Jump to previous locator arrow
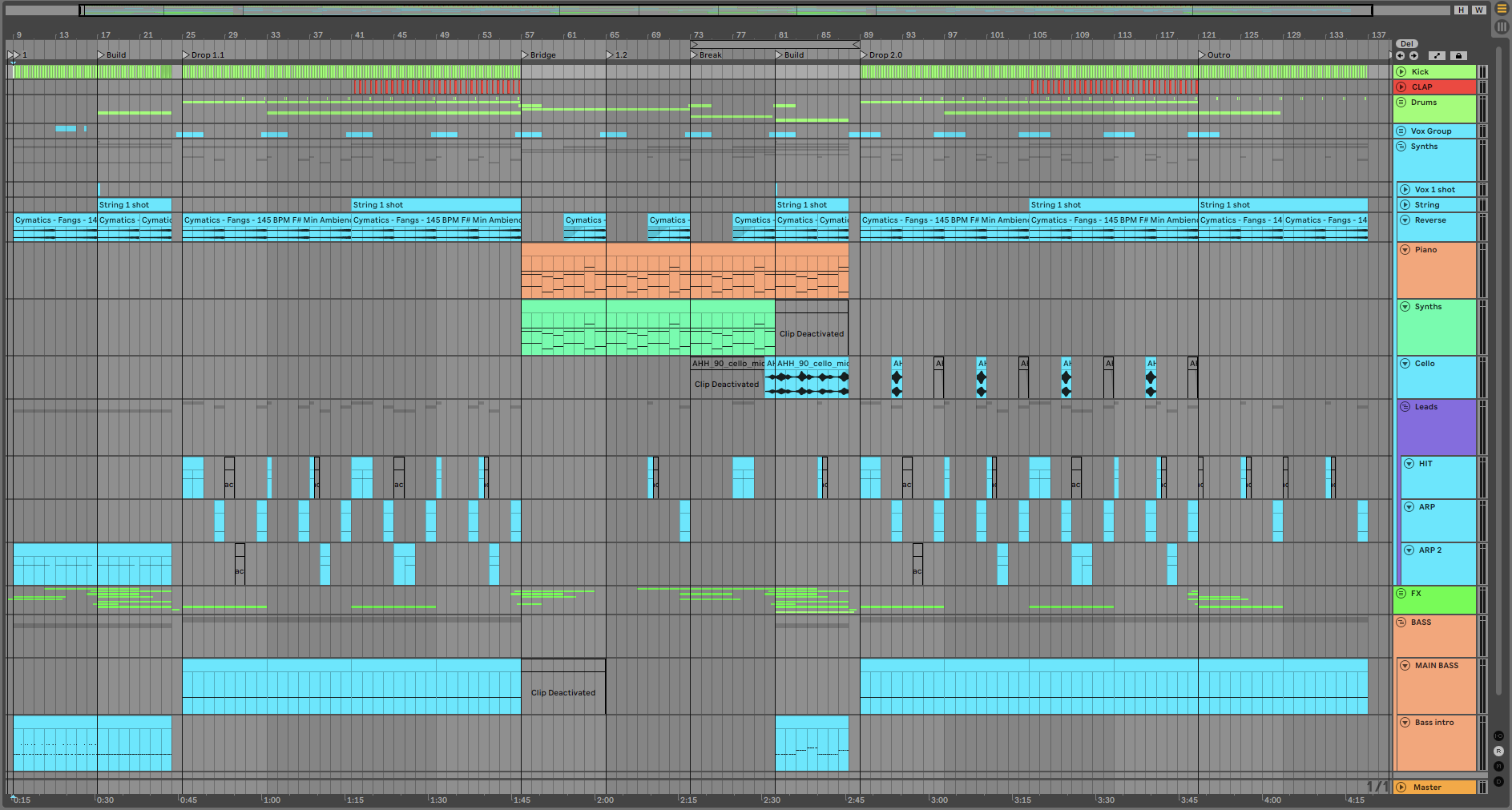Image resolution: width=1512 pixels, height=810 pixels. 1401,56
